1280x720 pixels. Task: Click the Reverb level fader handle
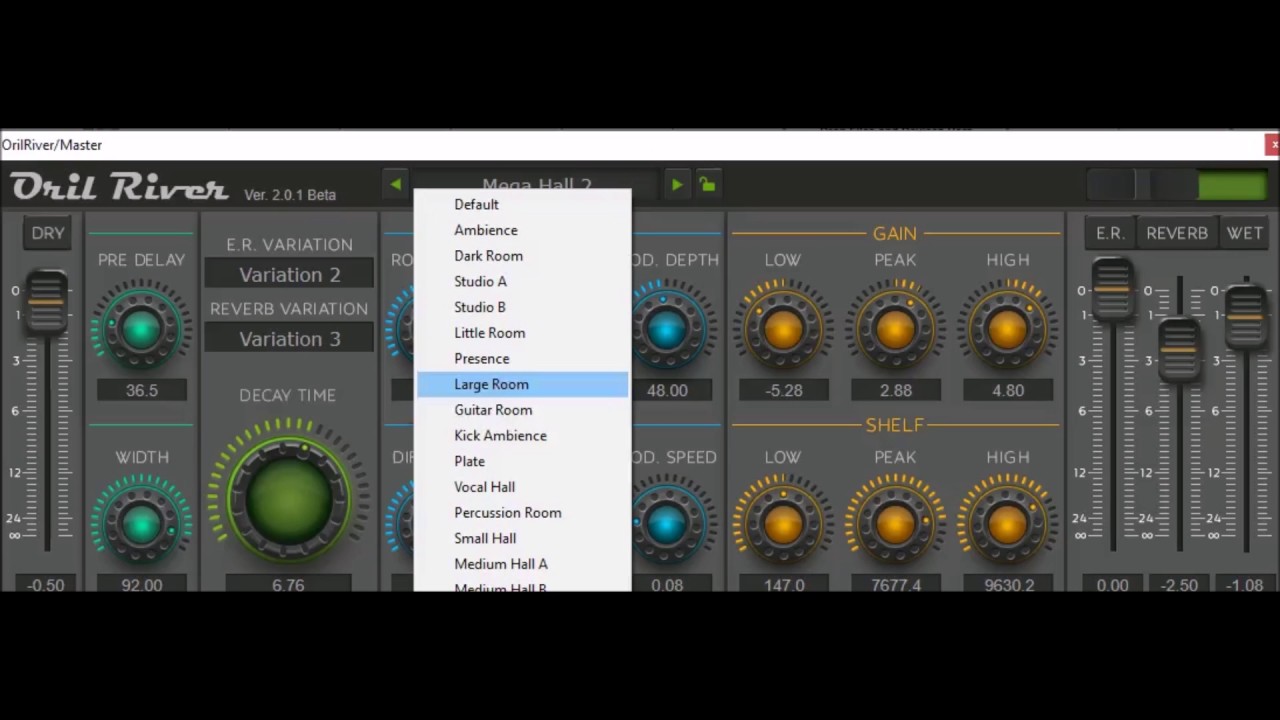pos(1179,349)
